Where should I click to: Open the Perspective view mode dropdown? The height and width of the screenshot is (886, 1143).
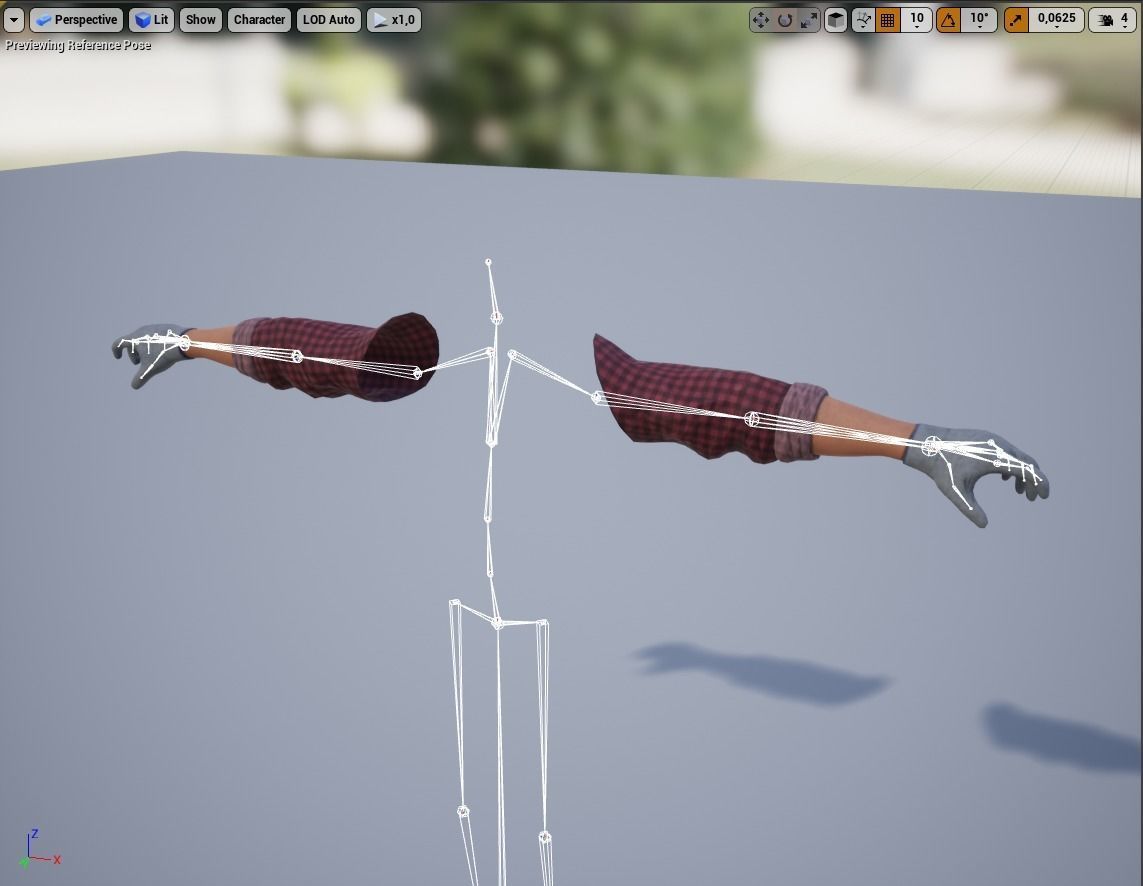point(77,20)
